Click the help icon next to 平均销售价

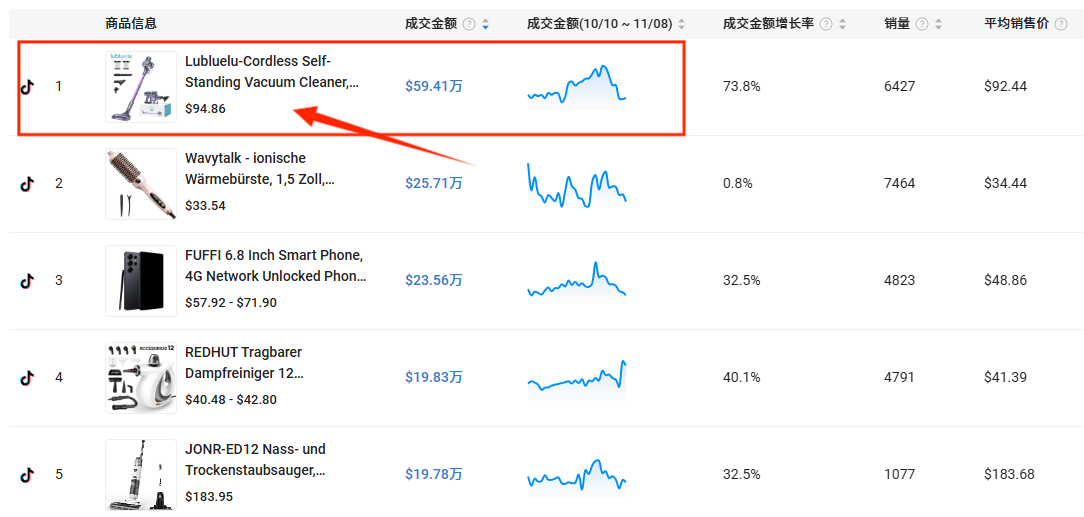point(1062,24)
